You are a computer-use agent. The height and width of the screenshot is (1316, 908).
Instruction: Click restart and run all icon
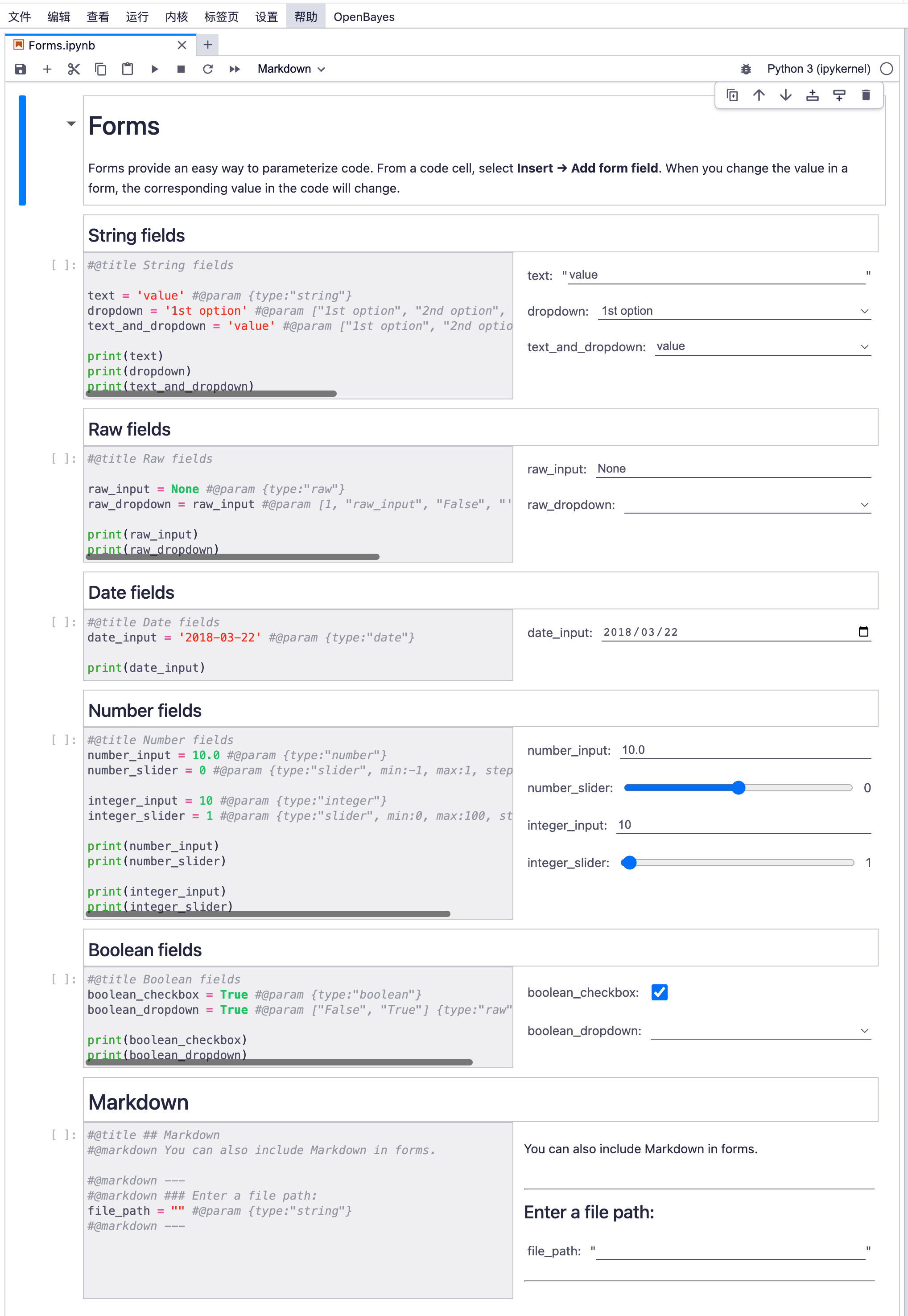pyautogui.click(x=235, y=69)
